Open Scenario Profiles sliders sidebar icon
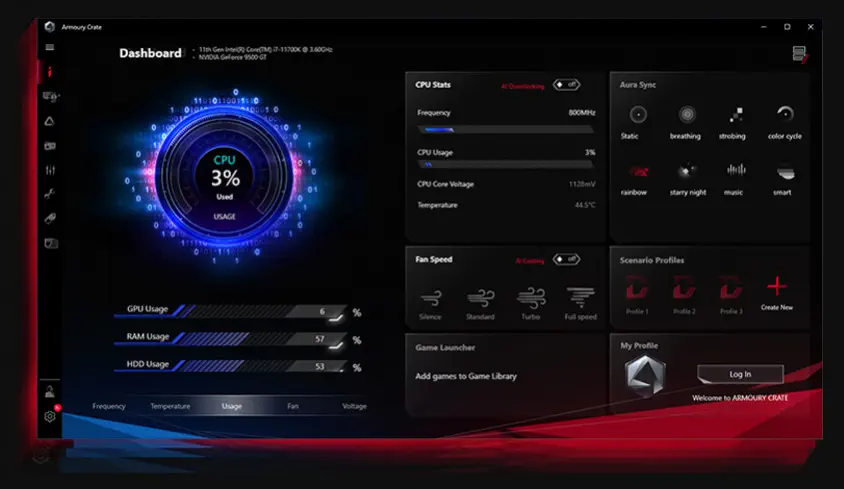The width and height of the screenshot is (844, 489). click(50, 170)
